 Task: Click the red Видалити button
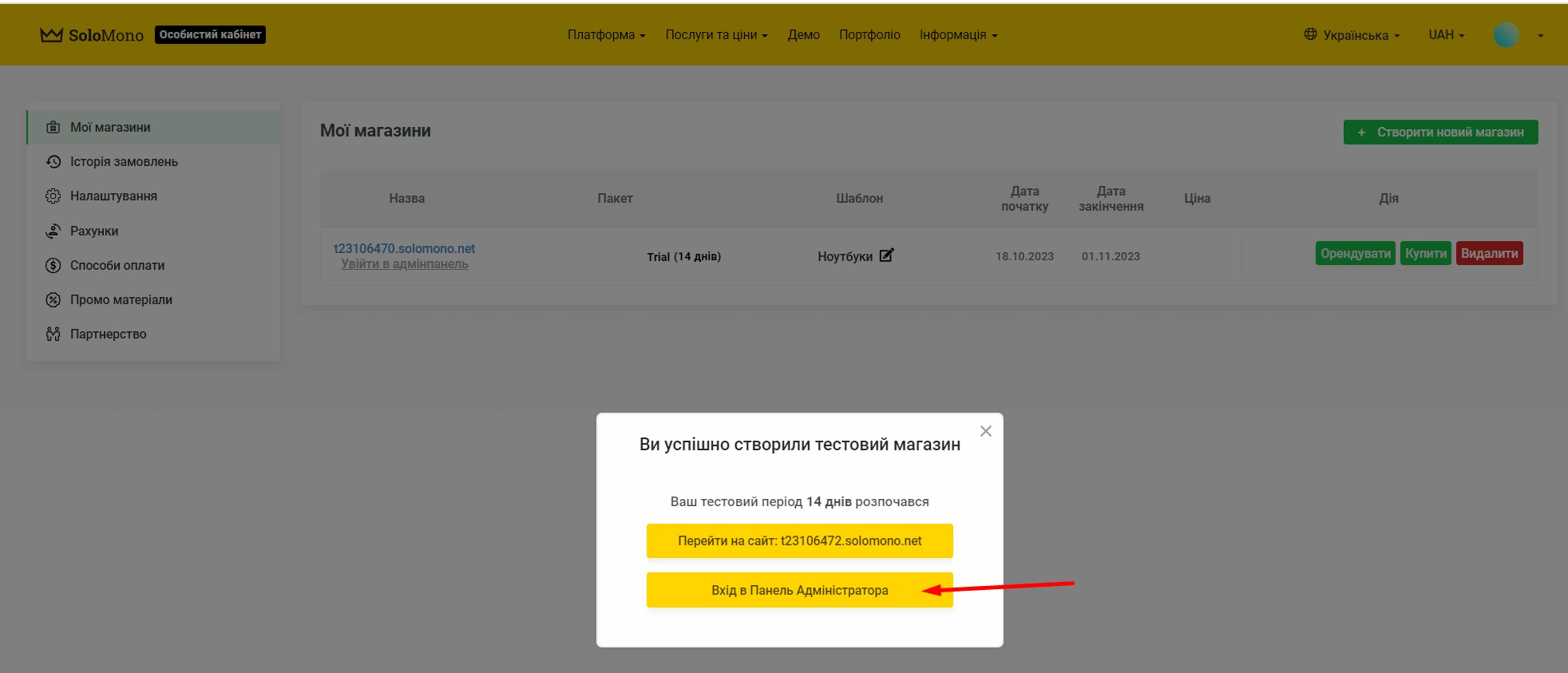[x=1489, y=254]
